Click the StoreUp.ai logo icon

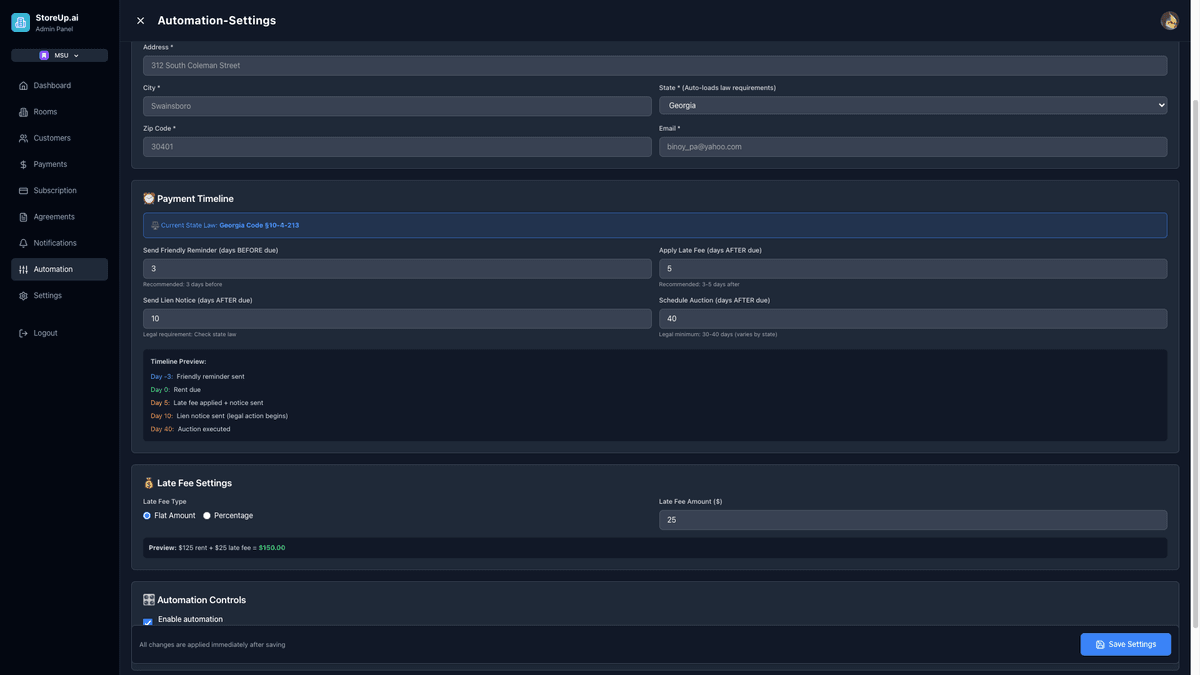(x=20, y=22)
